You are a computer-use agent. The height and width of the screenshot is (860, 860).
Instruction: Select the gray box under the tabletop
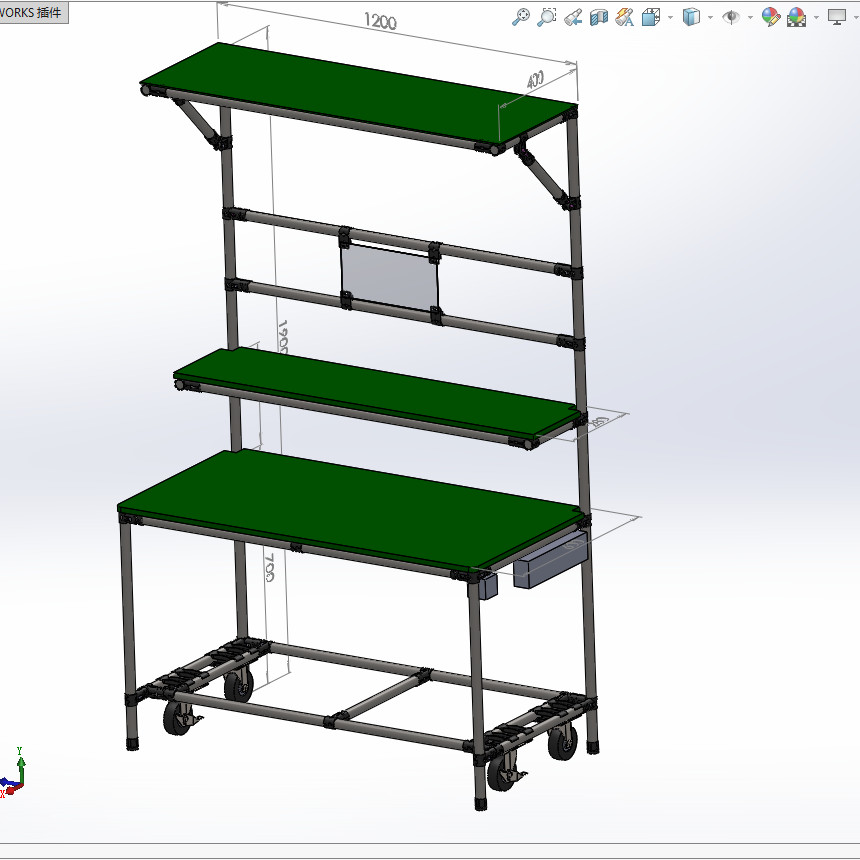click(550, 559)
